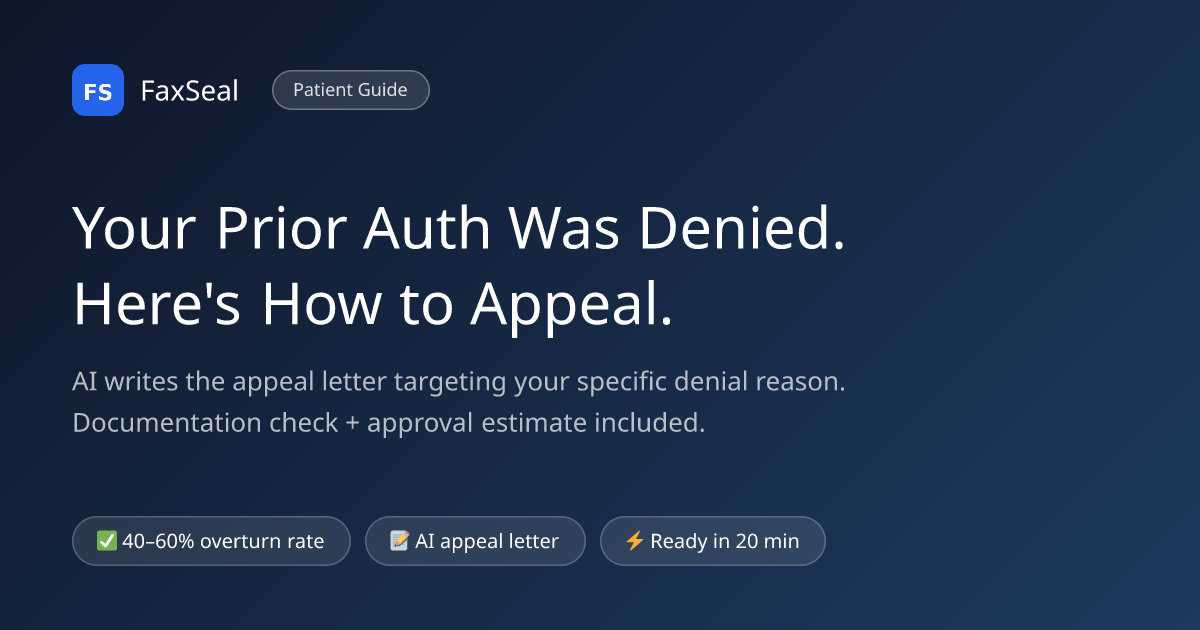Image resolution: width=1200 pixels, height=630 pixels.
Task: Click the 'Documentation check' phrase
Action: pos(206,422)
